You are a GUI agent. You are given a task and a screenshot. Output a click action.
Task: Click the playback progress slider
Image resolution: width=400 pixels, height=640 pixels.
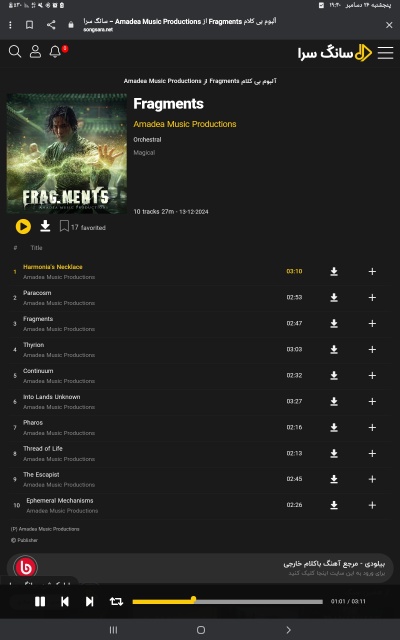tap(228, 601)
